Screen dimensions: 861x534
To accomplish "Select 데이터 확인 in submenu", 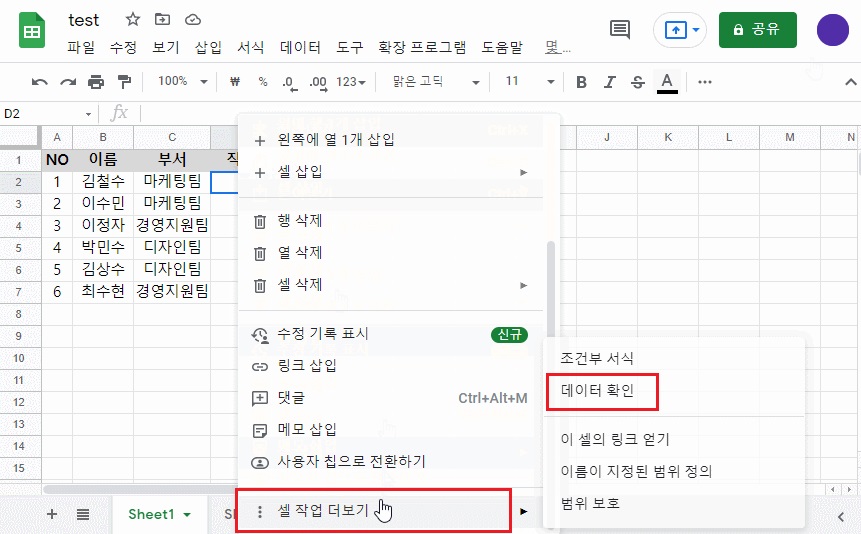I will [x=674, y=391].
